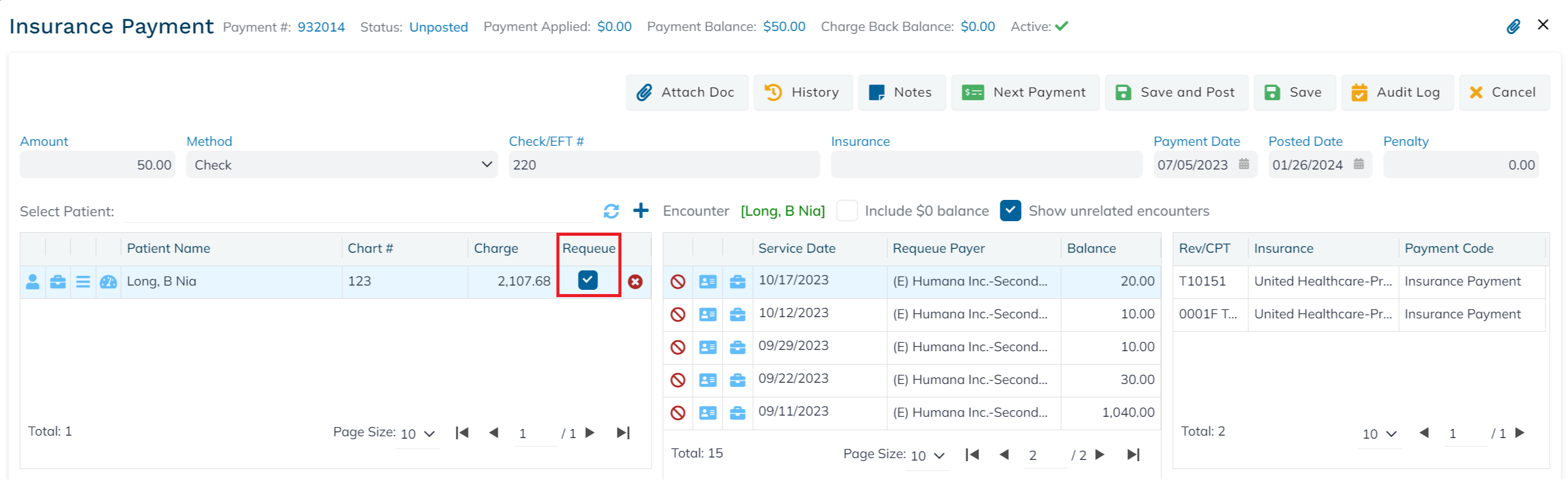The width and height of the screenshot is (1568, 480).
Task: Open the Audit Log
Action: [x=1397, y=92]
